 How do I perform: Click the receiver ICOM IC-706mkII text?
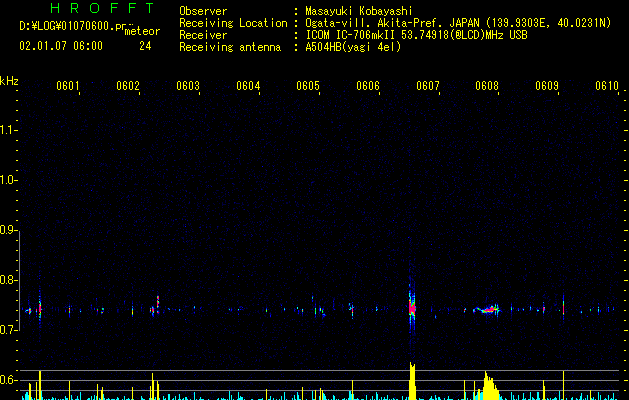416,35
